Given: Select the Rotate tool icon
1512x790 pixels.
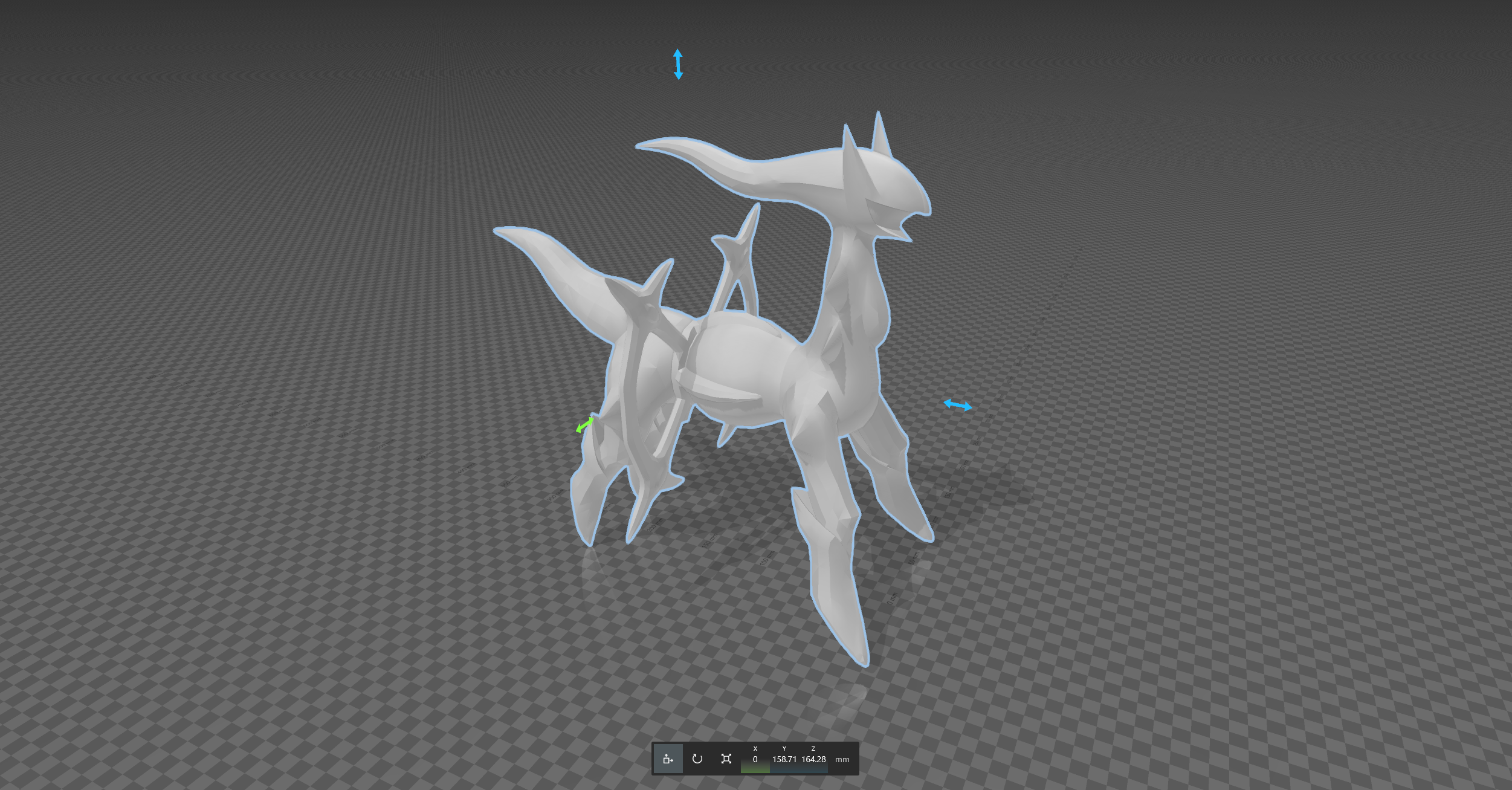Looking at the screenshot, I should pos(697,759).
